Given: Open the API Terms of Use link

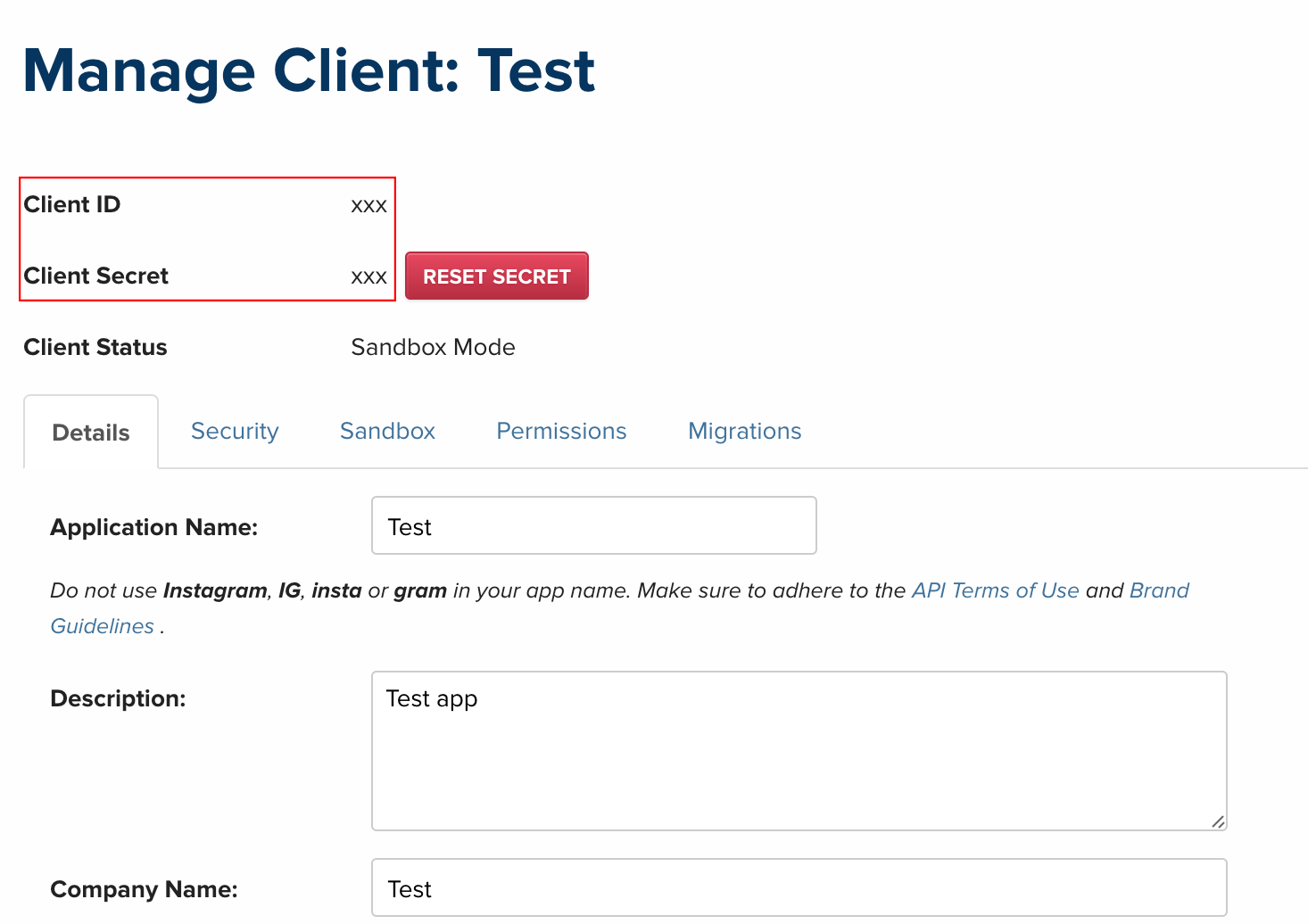Looking at the screenshot, I should point(995,590).
